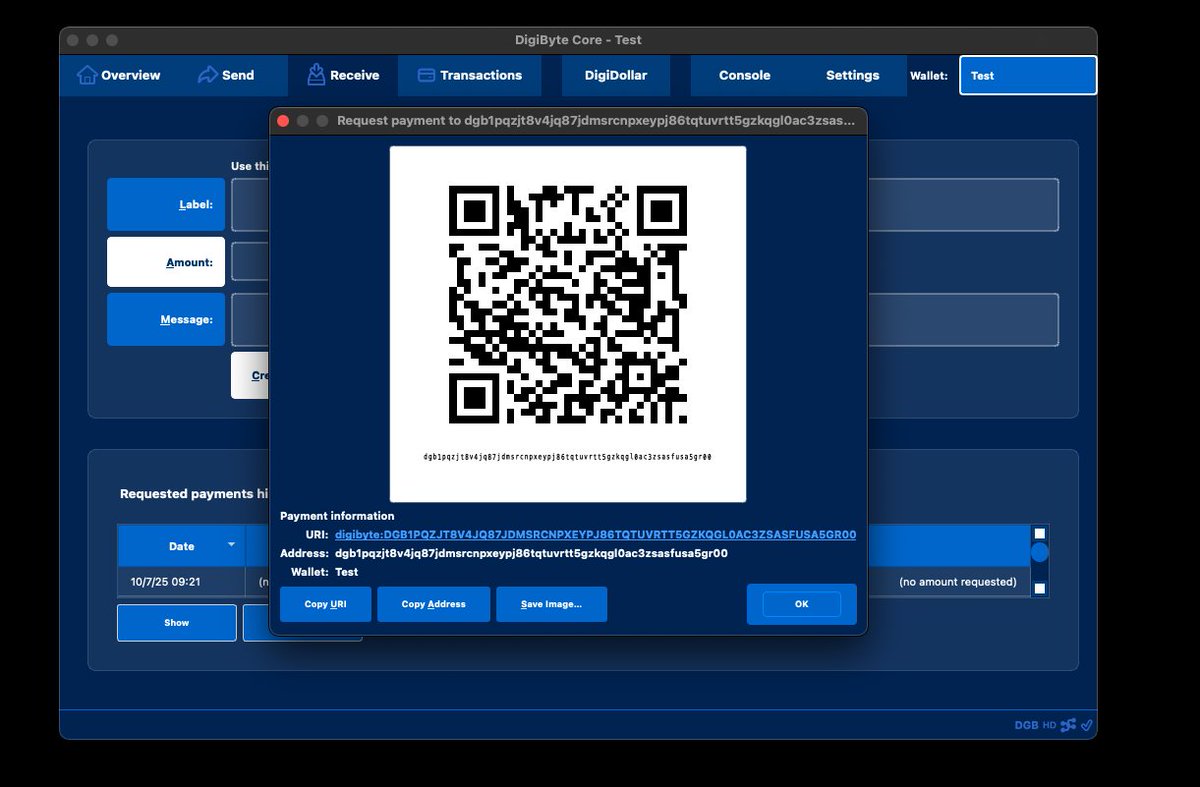This screenshot has height=787, width=1200.
Task: Click the address text below QR code
Action: pyautogui.click(x=568, y=456)
